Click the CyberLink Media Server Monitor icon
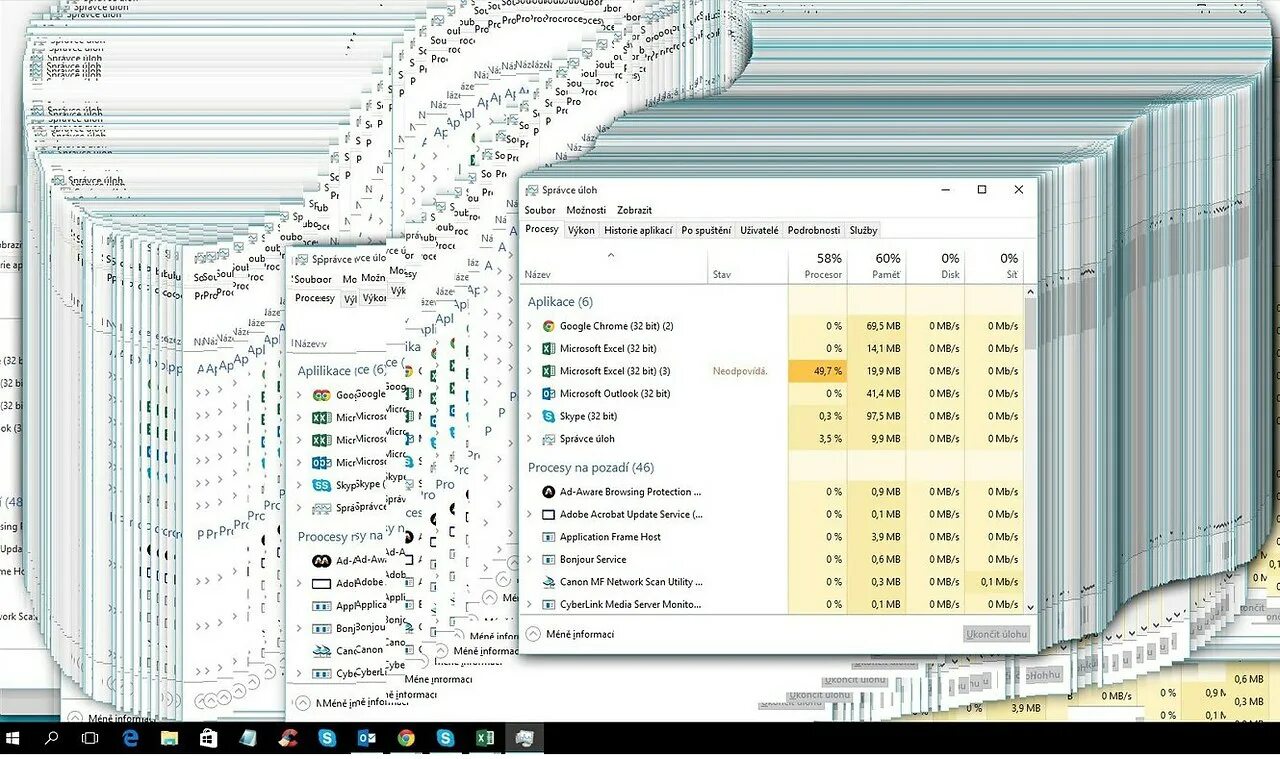The image size is (1280, 759). point(548,604)
